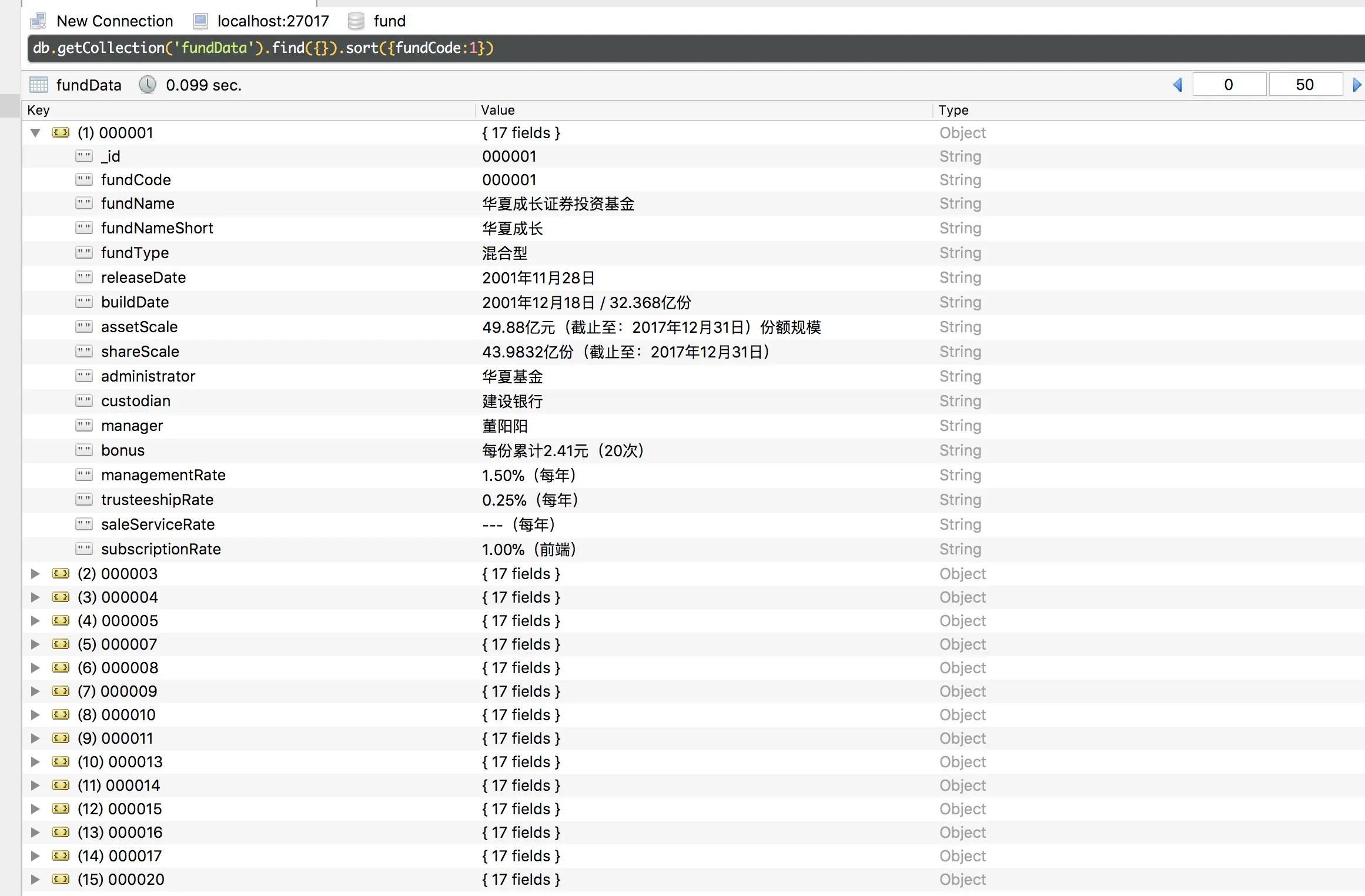Click the string icon next to fundName
The image size is (1365, 896).
[x=84, y=203]
